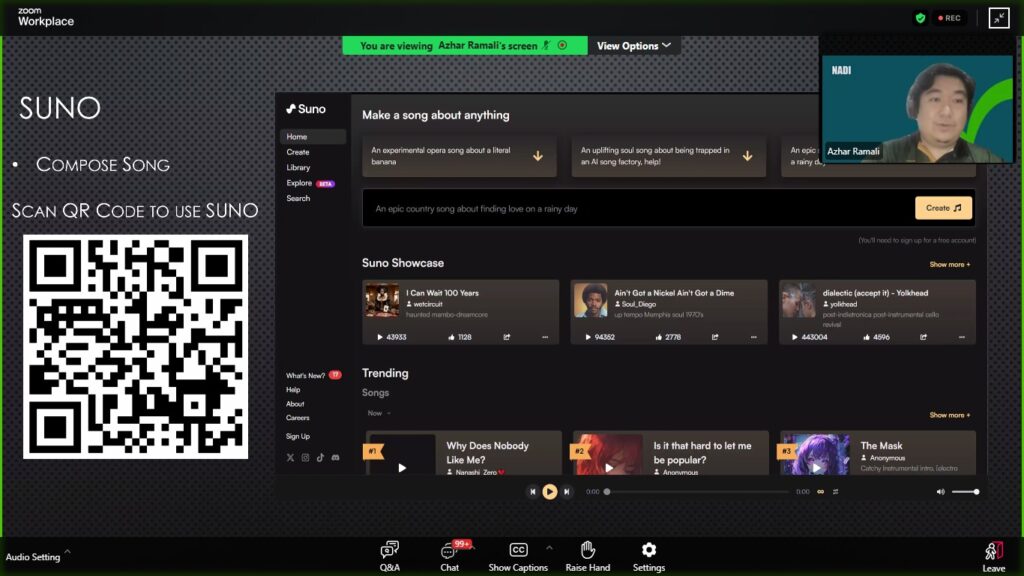Screen dimensions: 1024x576
Task: Exit full screen using the collapse icon
Action: [999, 18]
